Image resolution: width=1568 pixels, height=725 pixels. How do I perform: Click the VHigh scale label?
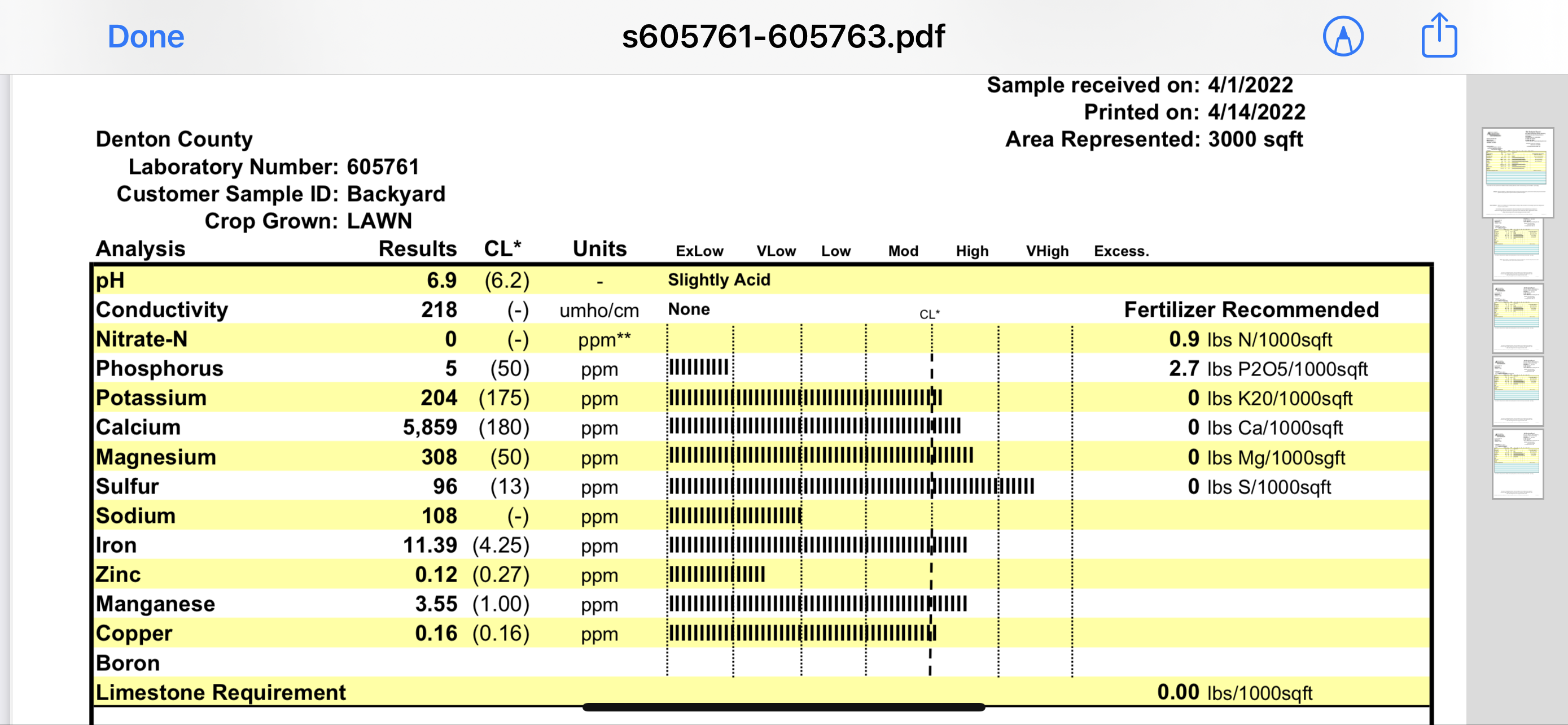pos(1047,251)
